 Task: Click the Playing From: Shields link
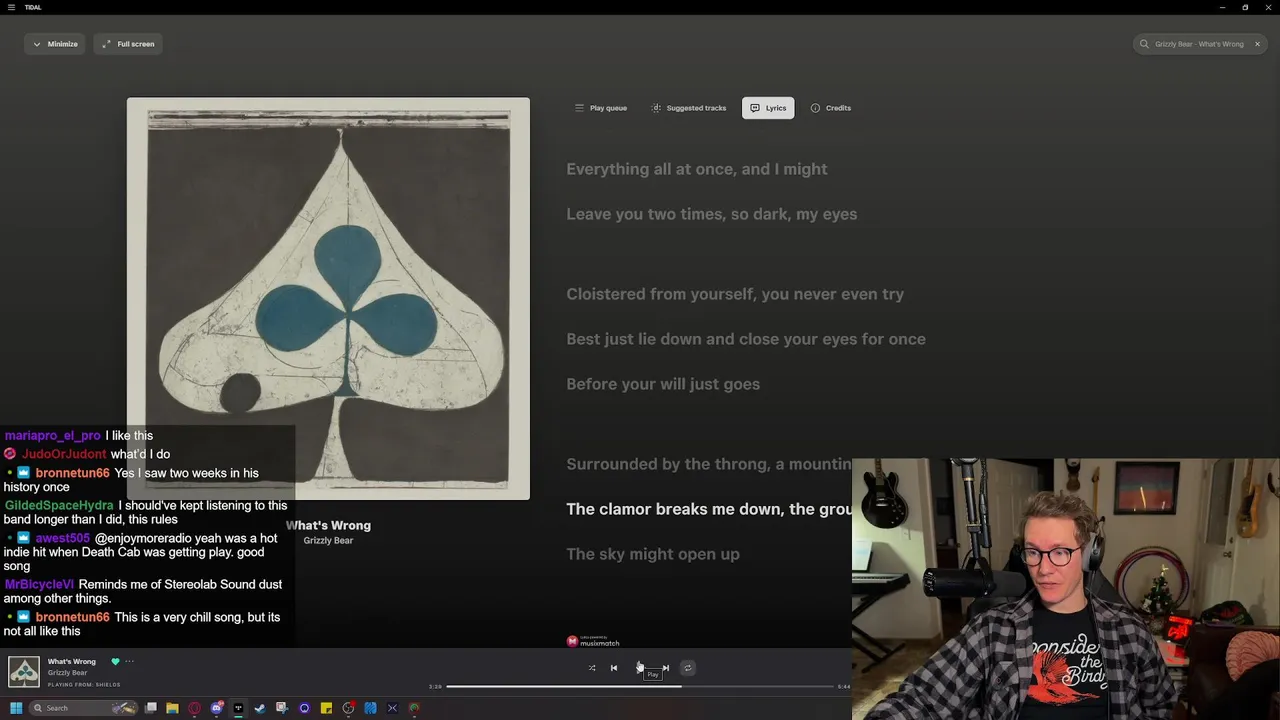pos(84,685)
